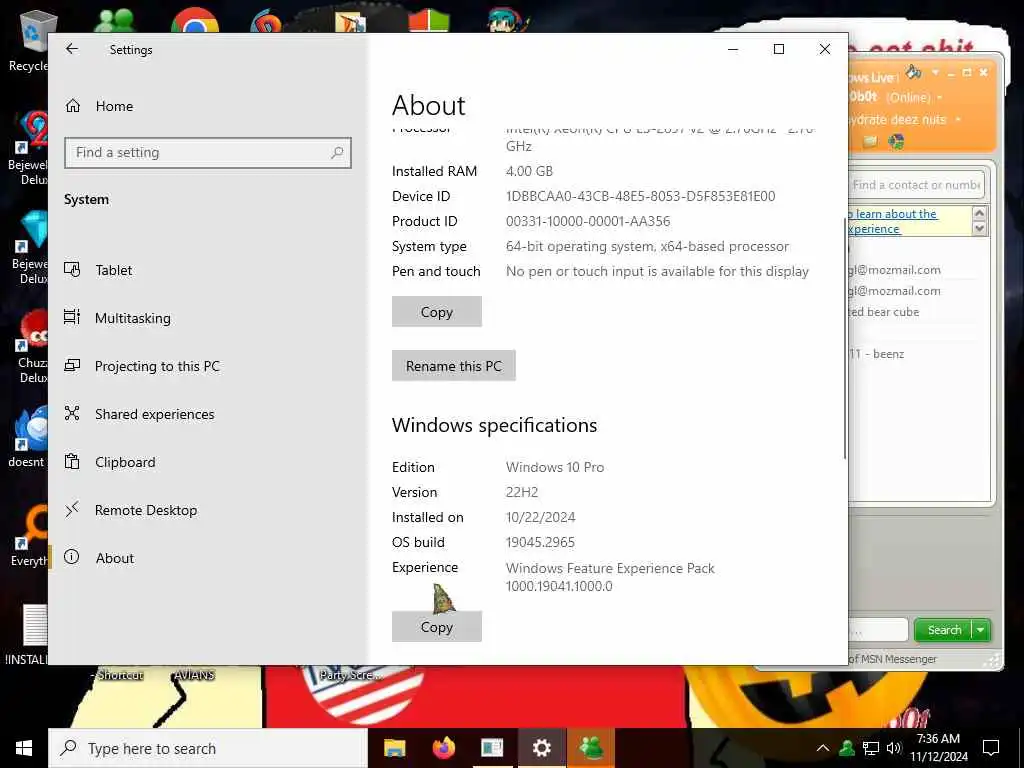Viewport: 1024px width, 768px height.
Task: Select the Device ID value text
Action: (x=641, y=196)
